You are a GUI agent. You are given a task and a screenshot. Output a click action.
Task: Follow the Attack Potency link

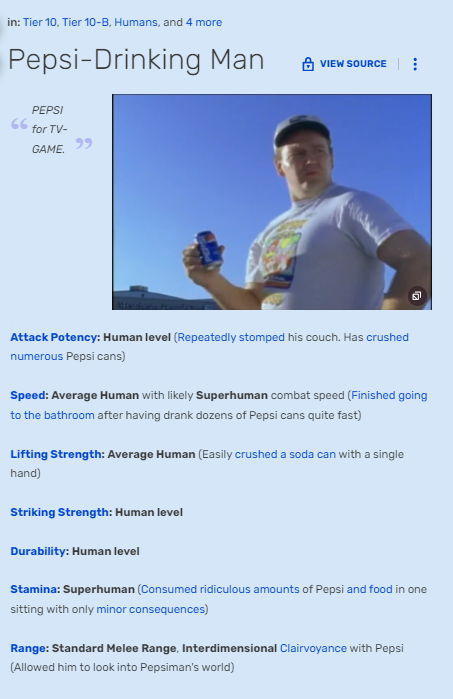pos(54,337)
